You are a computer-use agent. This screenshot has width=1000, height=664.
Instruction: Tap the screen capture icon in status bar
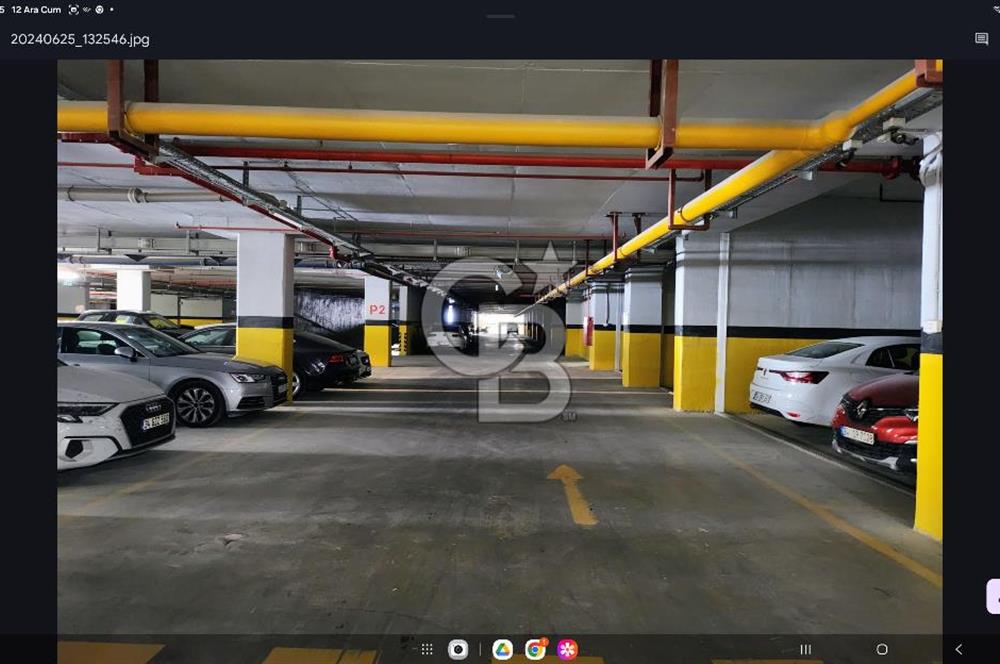[x=73, y=9]
